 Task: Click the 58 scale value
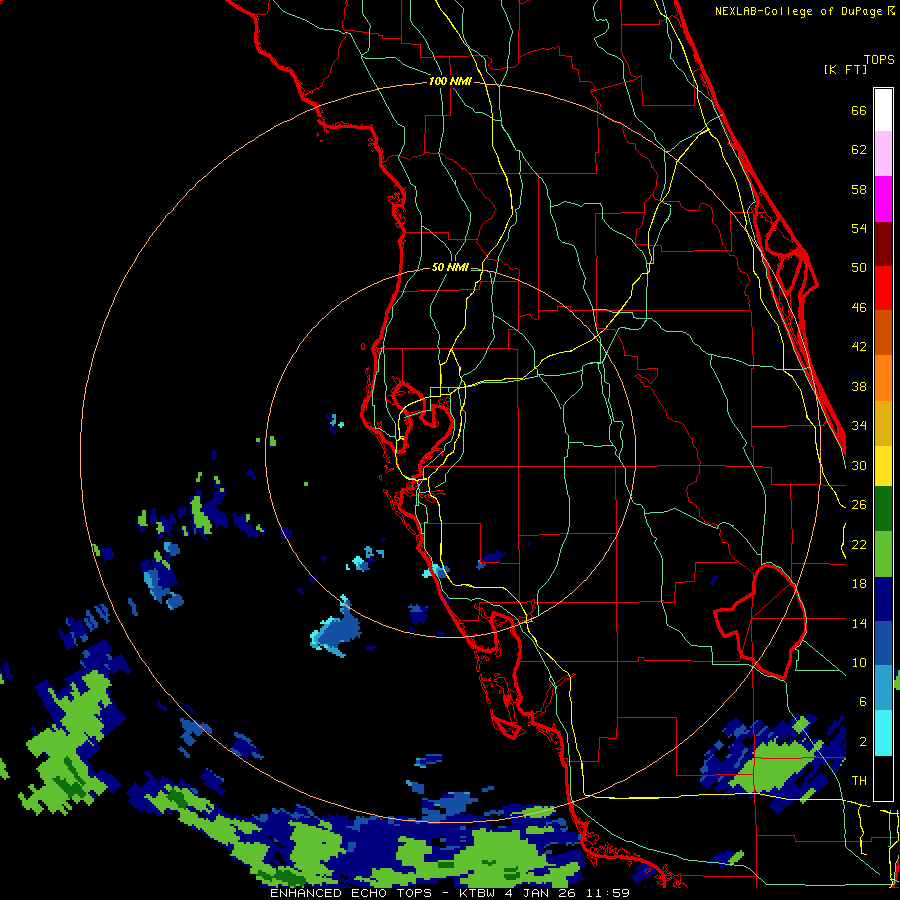pyautogui.click(x=859, y=190)
